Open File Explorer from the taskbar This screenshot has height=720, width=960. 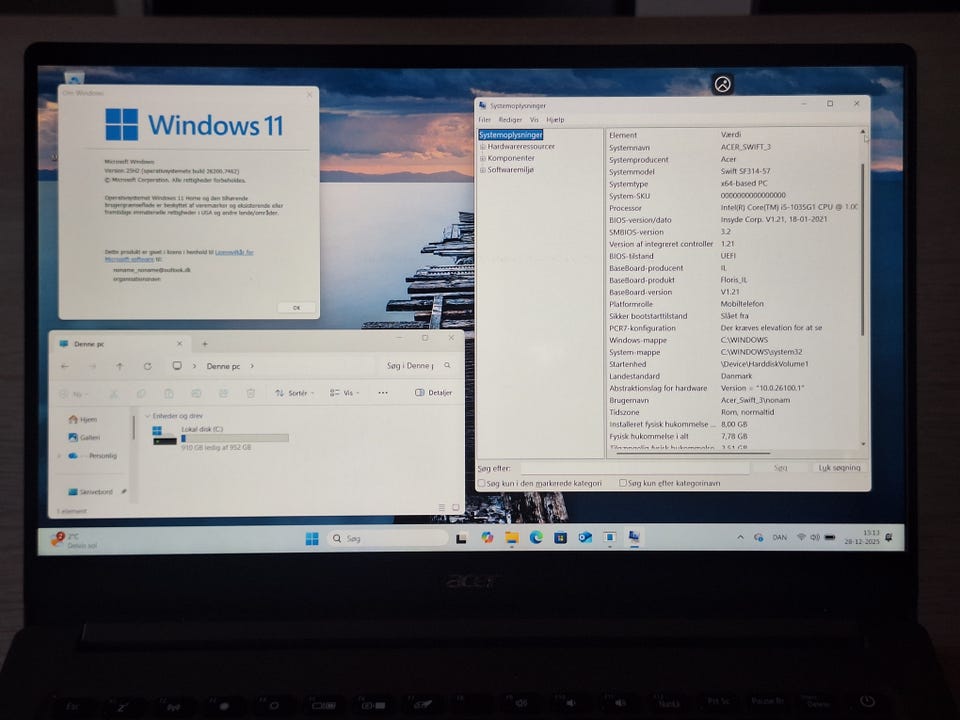512,538
